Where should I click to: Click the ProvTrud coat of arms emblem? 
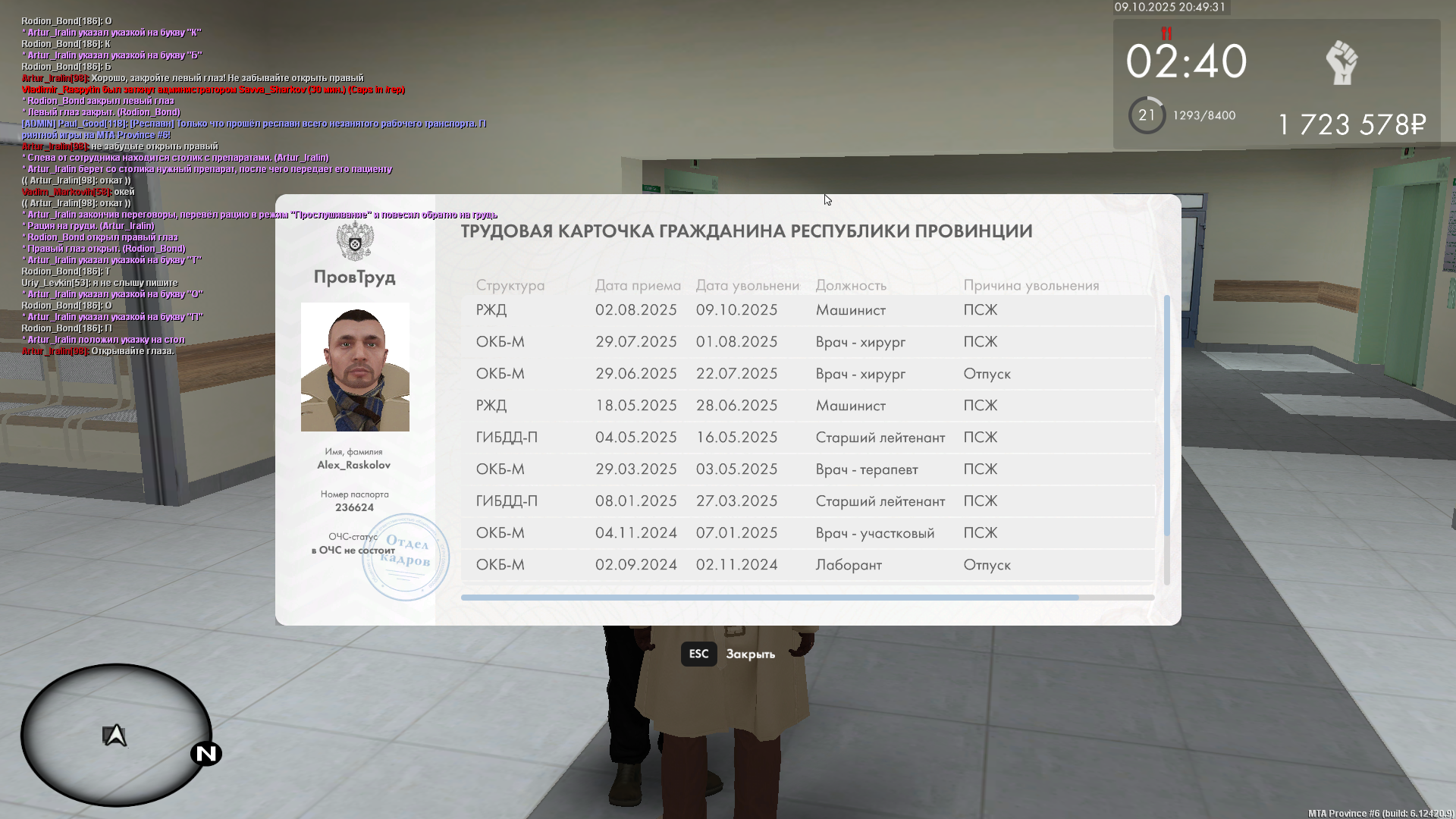(x=354, y=243)
